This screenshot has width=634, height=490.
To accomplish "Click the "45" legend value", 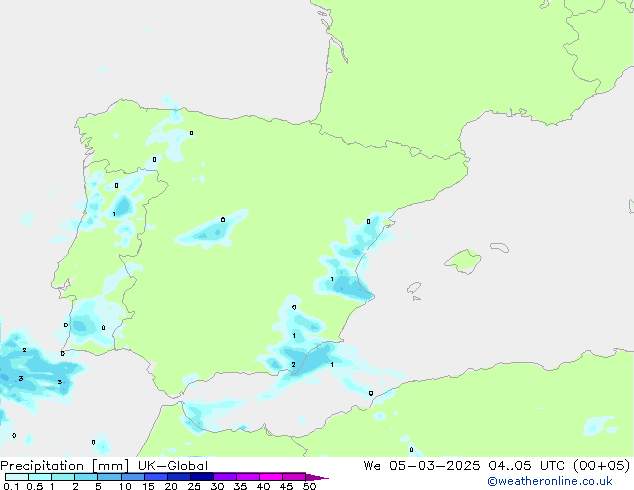I will (x=286, y=486).
